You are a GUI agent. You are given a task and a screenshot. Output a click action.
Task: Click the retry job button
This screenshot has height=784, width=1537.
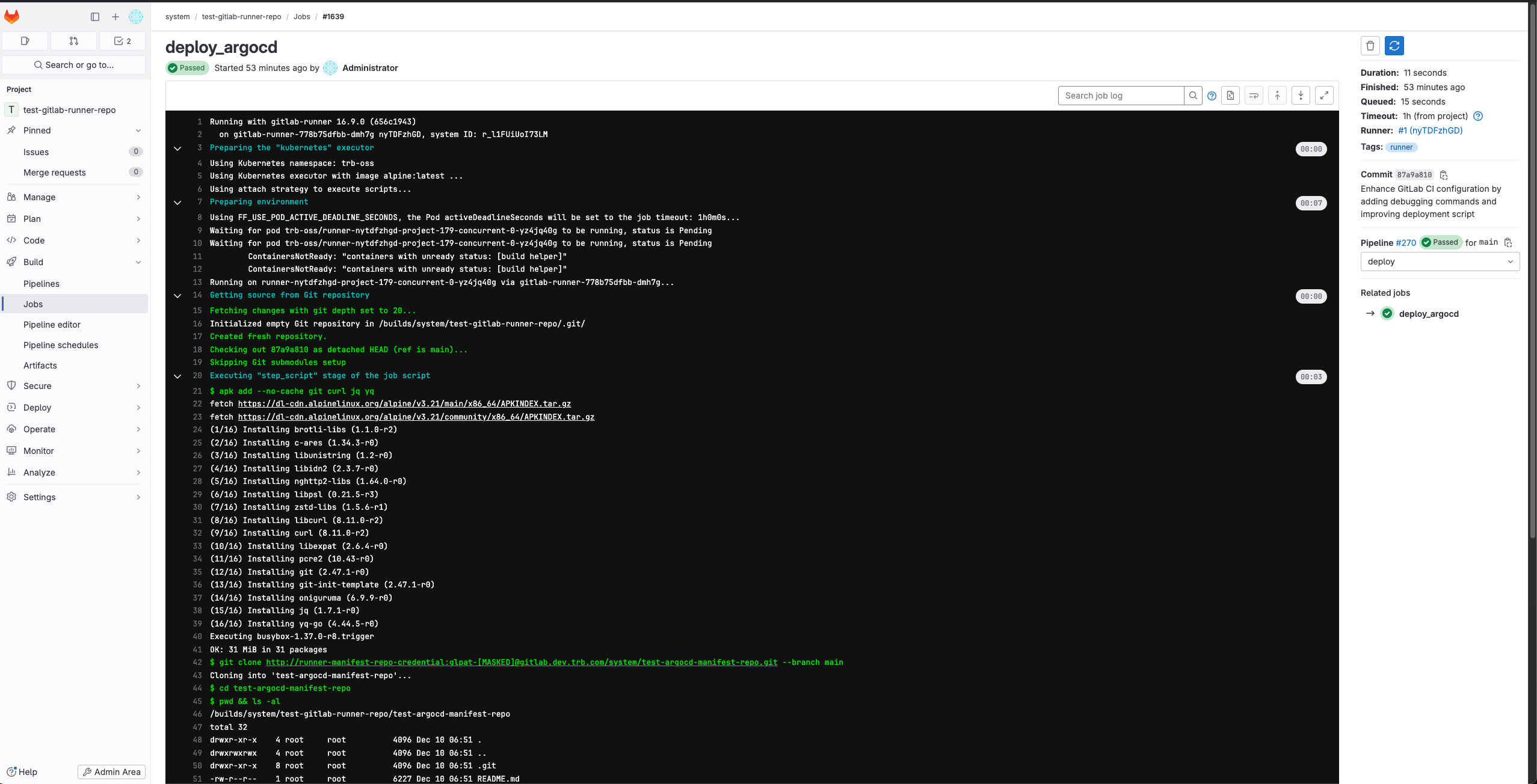pos(1394,46)
